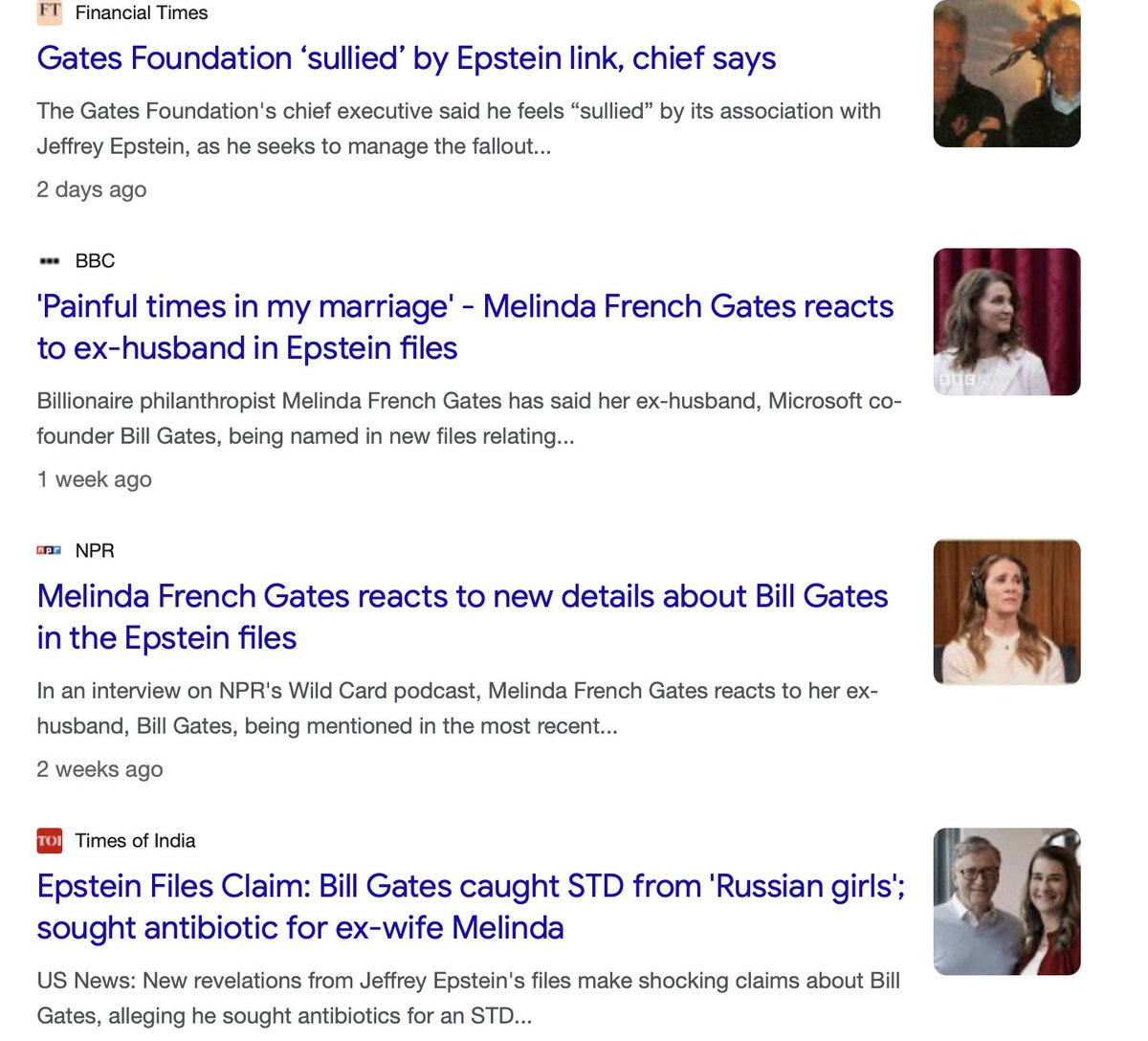Click the BBC source favicon
1148x1041 pixels.
coord(49,260)
